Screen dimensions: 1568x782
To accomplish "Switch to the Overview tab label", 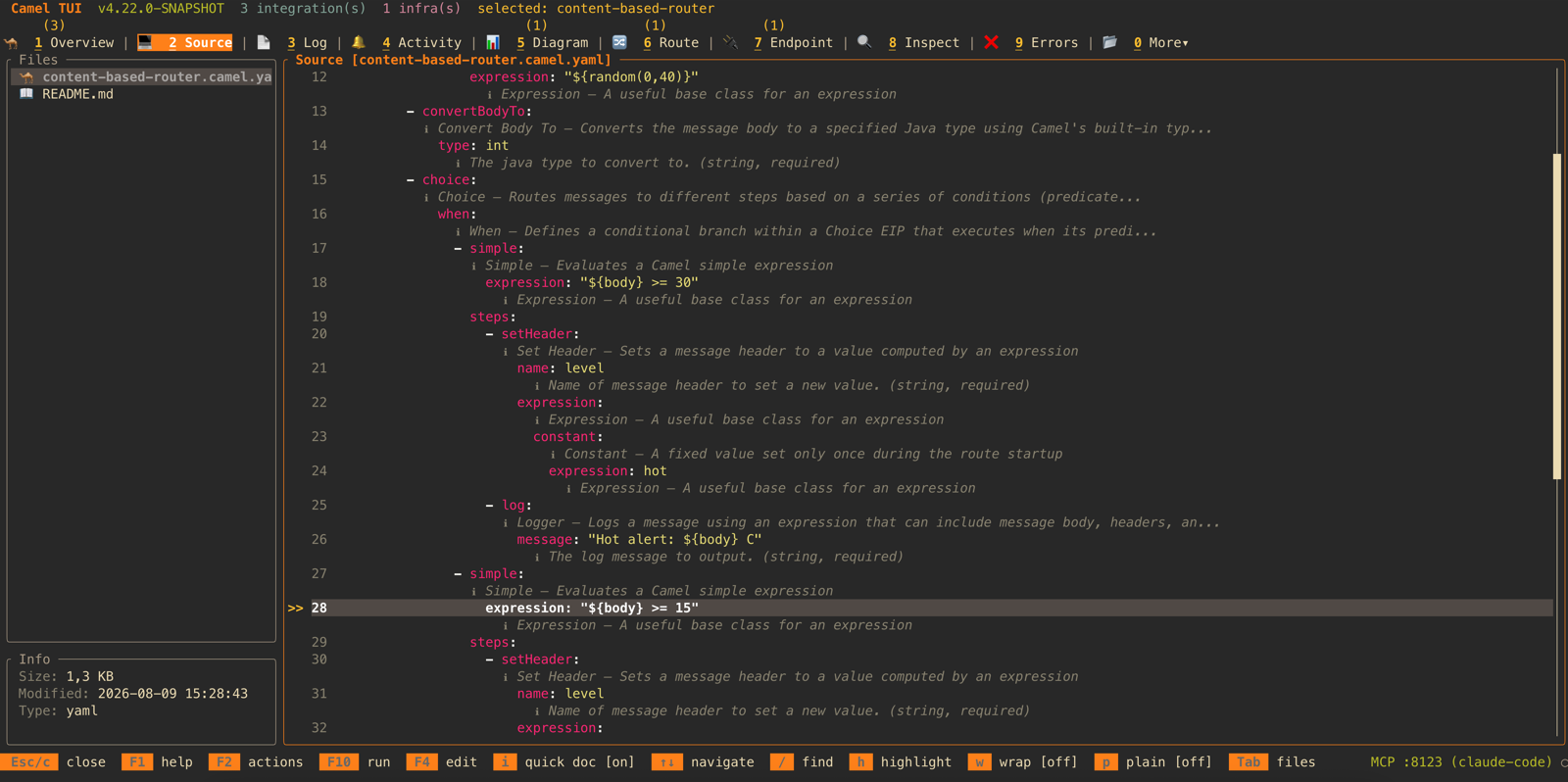I will (x=73, y=43).
